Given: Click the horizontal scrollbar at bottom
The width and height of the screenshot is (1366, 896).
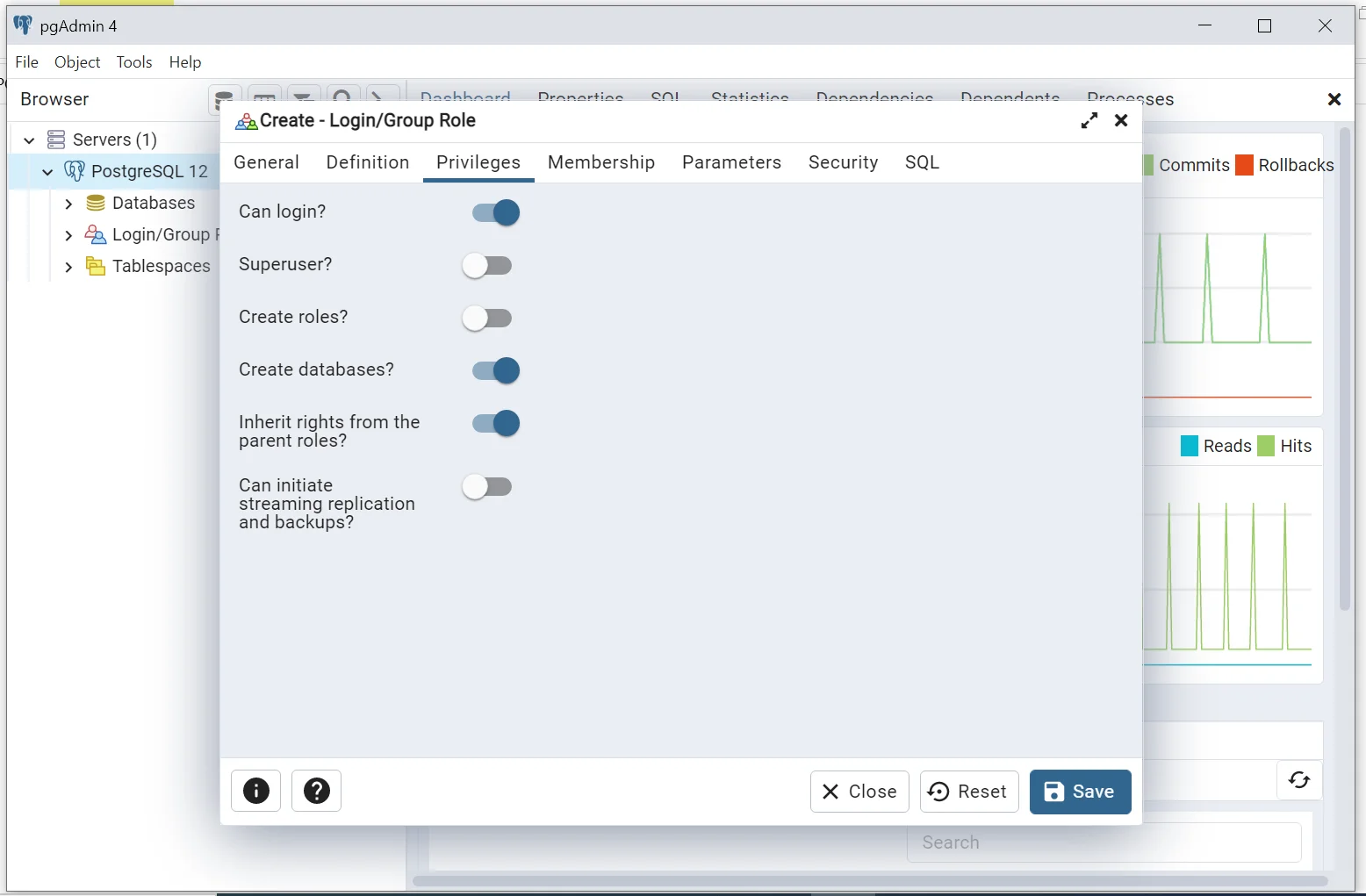Looking at the screenshot, I should click(x=869, y=881).
